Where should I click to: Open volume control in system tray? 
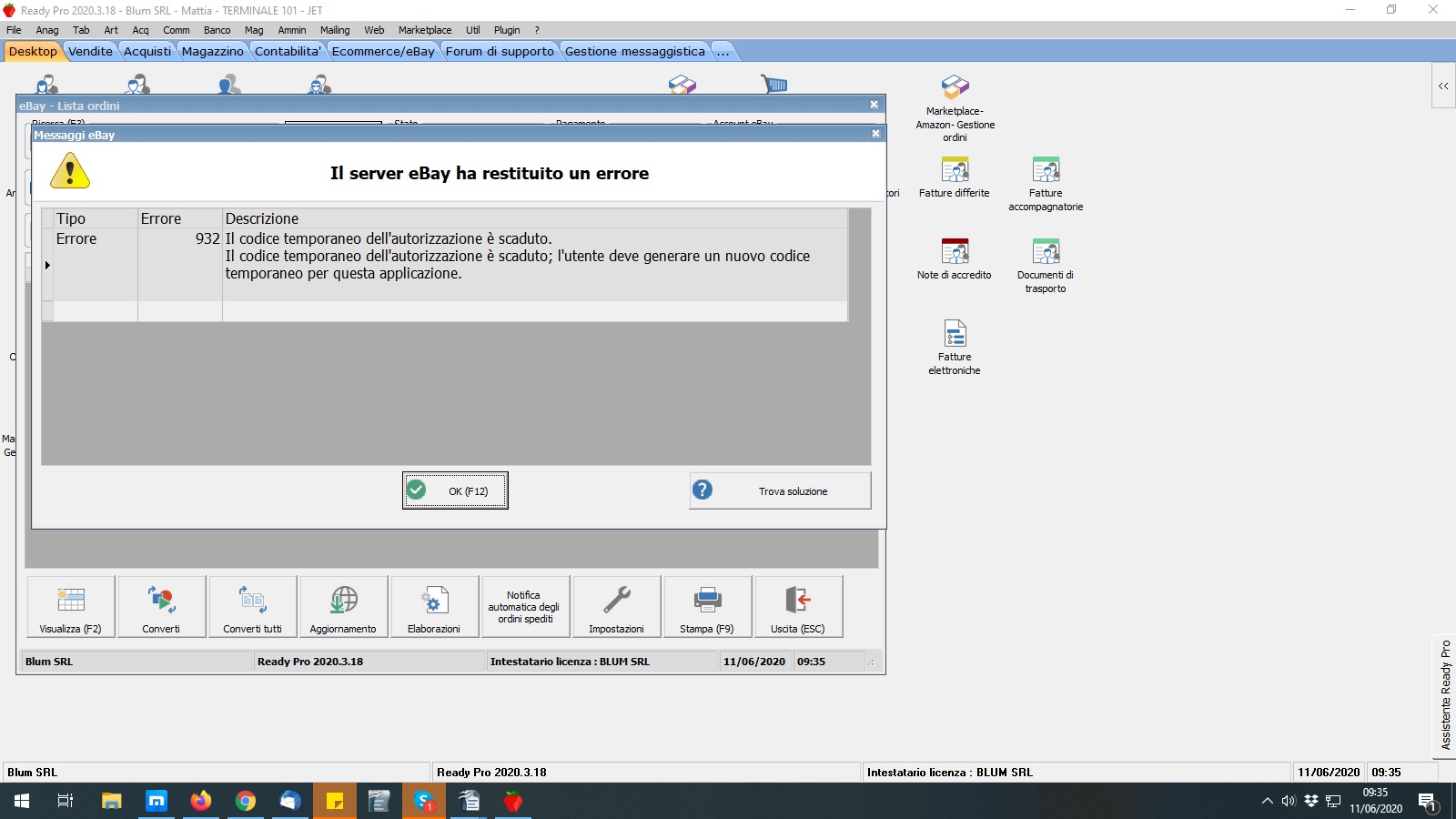tap(1288, 801)
